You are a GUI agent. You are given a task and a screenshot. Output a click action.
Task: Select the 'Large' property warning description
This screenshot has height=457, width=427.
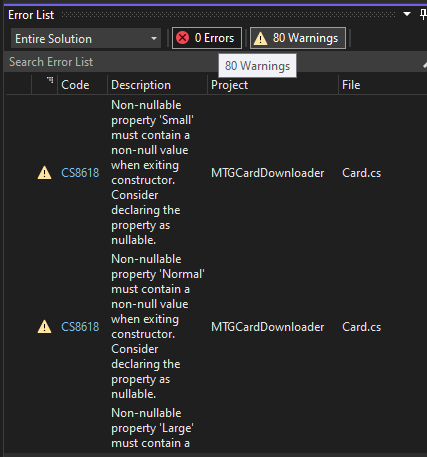coord(152,428)
